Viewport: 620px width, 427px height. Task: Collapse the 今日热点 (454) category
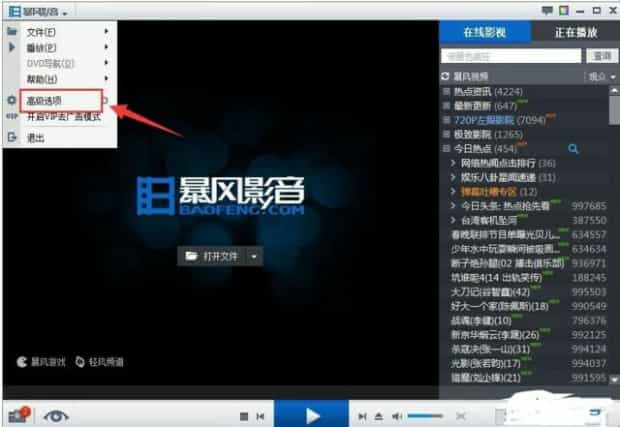click(x=446, y=149)
